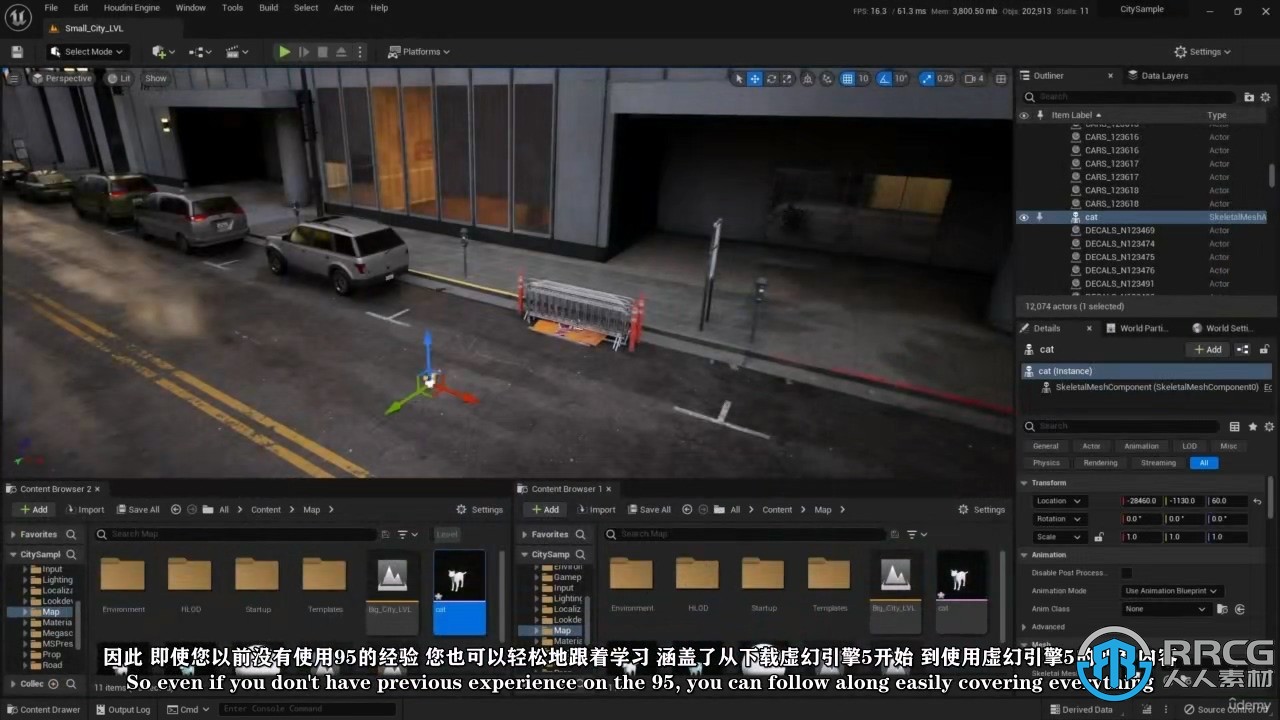This screenshot has height=720, width=1280.
Task: Open filter options in Content Browser 2
Action: point(407,535)
